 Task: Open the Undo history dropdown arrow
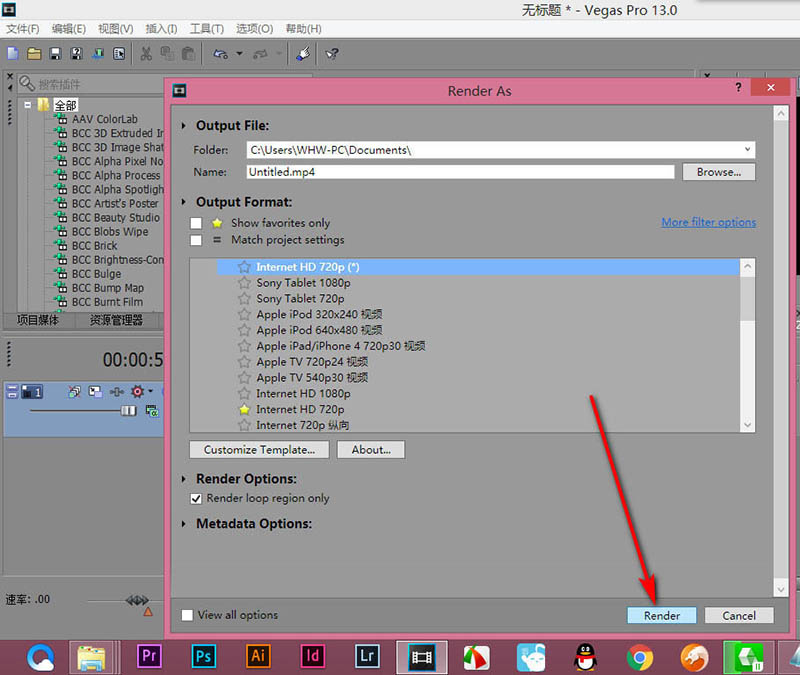239,54
